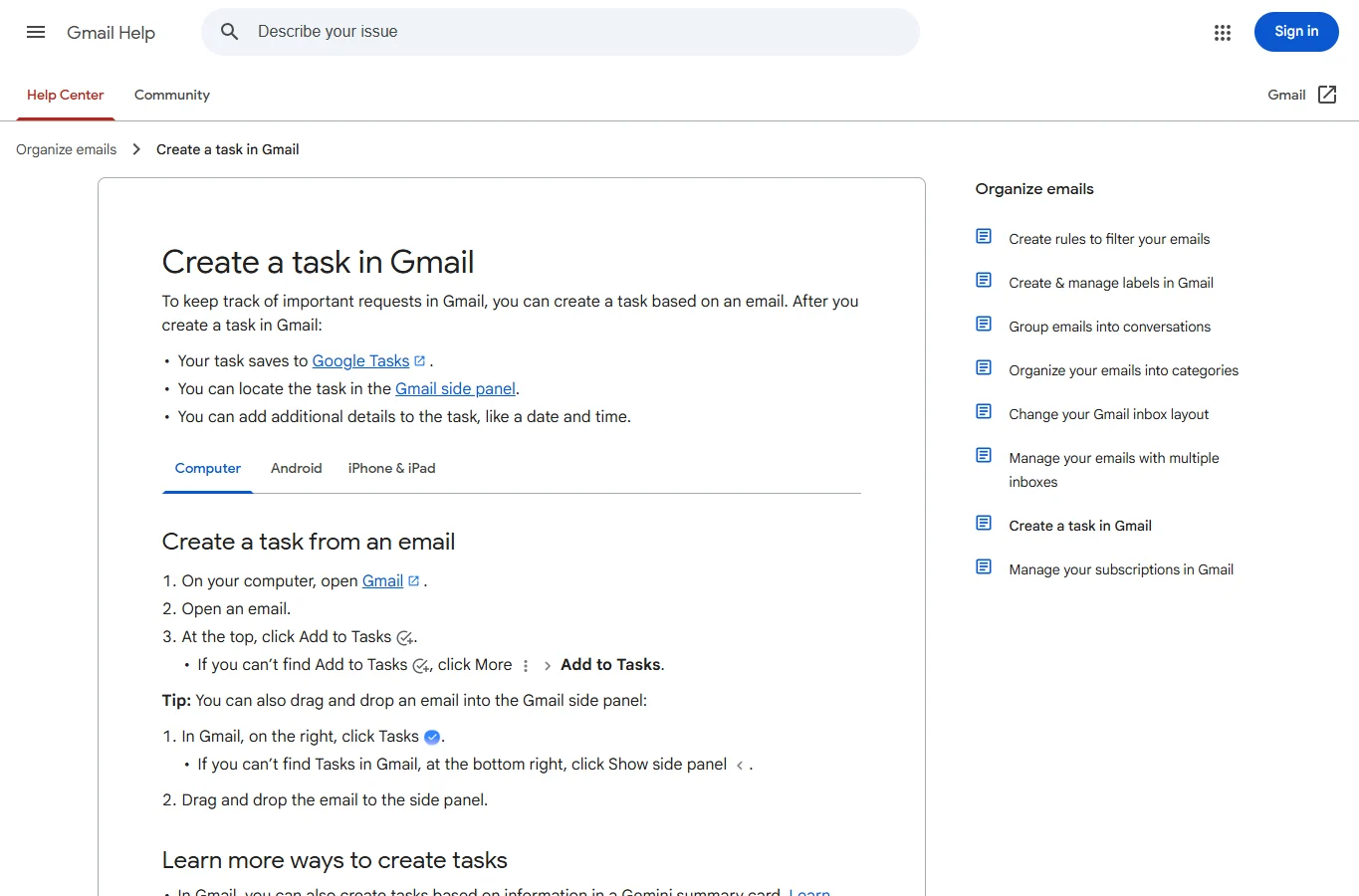Click the arrow icon before Add to Tasks
The height and width of the screenshot is (896, 1359).
548,666
